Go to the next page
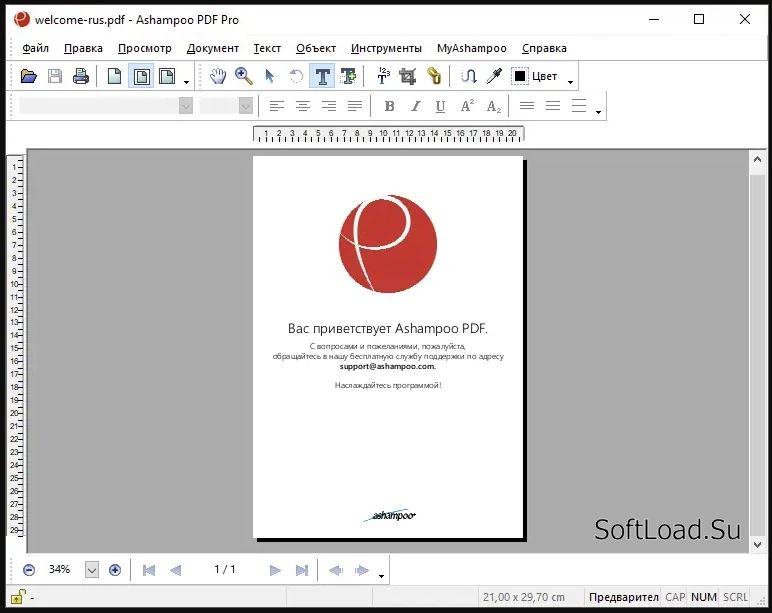Viewport: 772px width, 613px height. 275,570
